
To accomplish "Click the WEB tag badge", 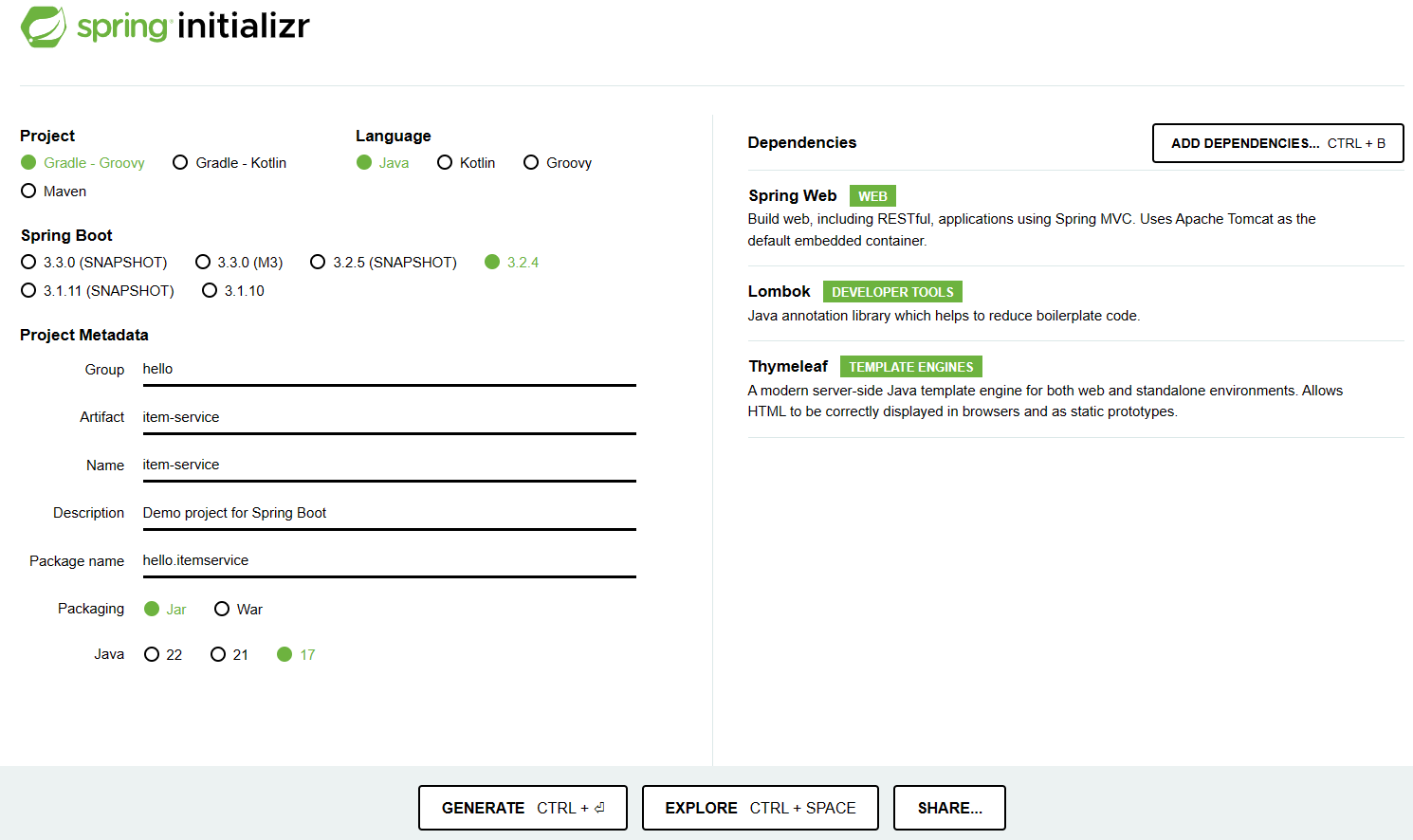I will 872,196.
